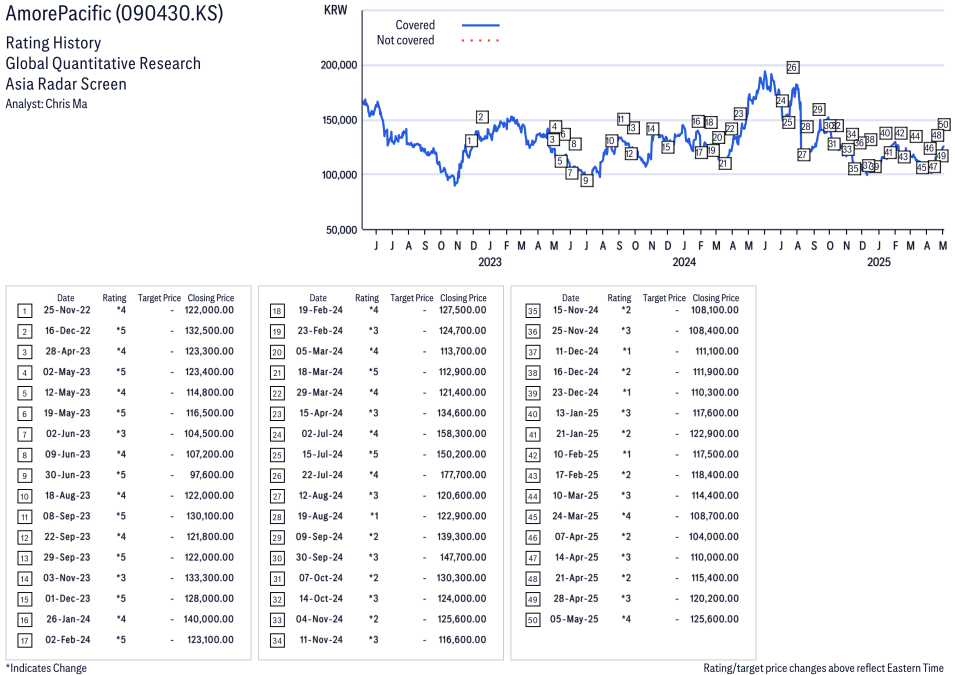Select the 'Analyst: Chris Ma' line
The height and width of the screenshot is (675, 955).
click(x=46, y=104)
